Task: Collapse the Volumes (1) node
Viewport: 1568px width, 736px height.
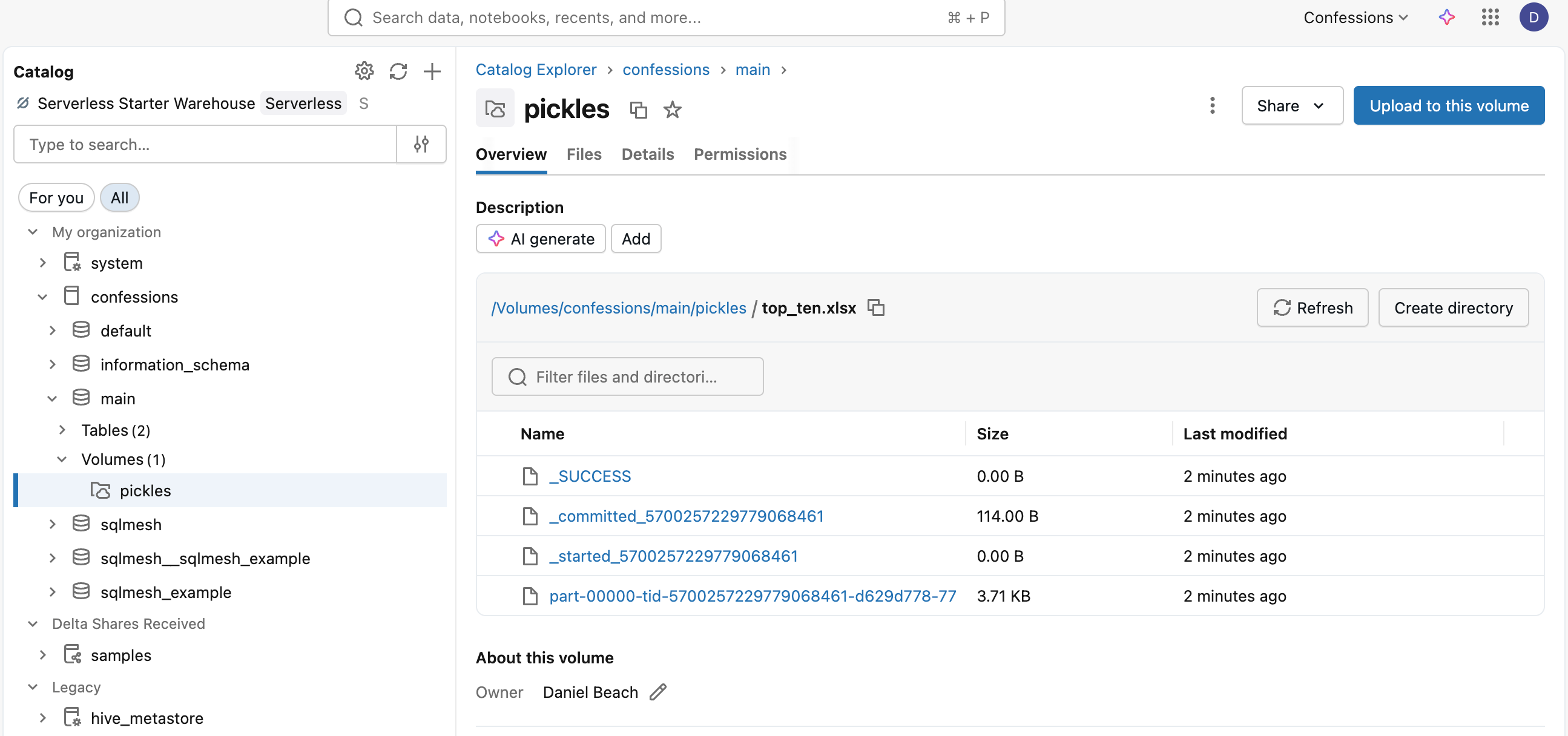Action: click(62, 459)
